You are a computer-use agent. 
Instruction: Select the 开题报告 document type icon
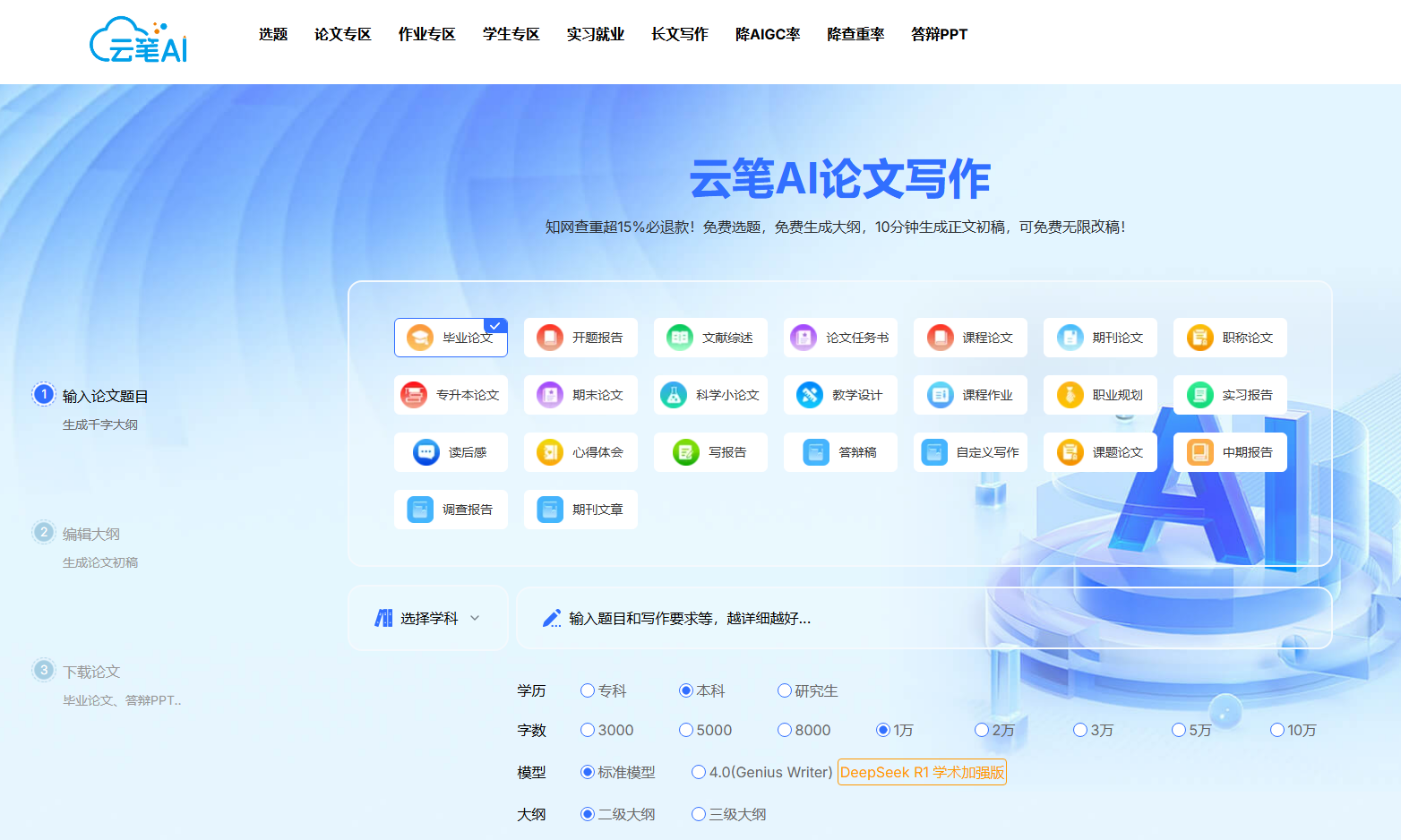(x=550, y=338)
